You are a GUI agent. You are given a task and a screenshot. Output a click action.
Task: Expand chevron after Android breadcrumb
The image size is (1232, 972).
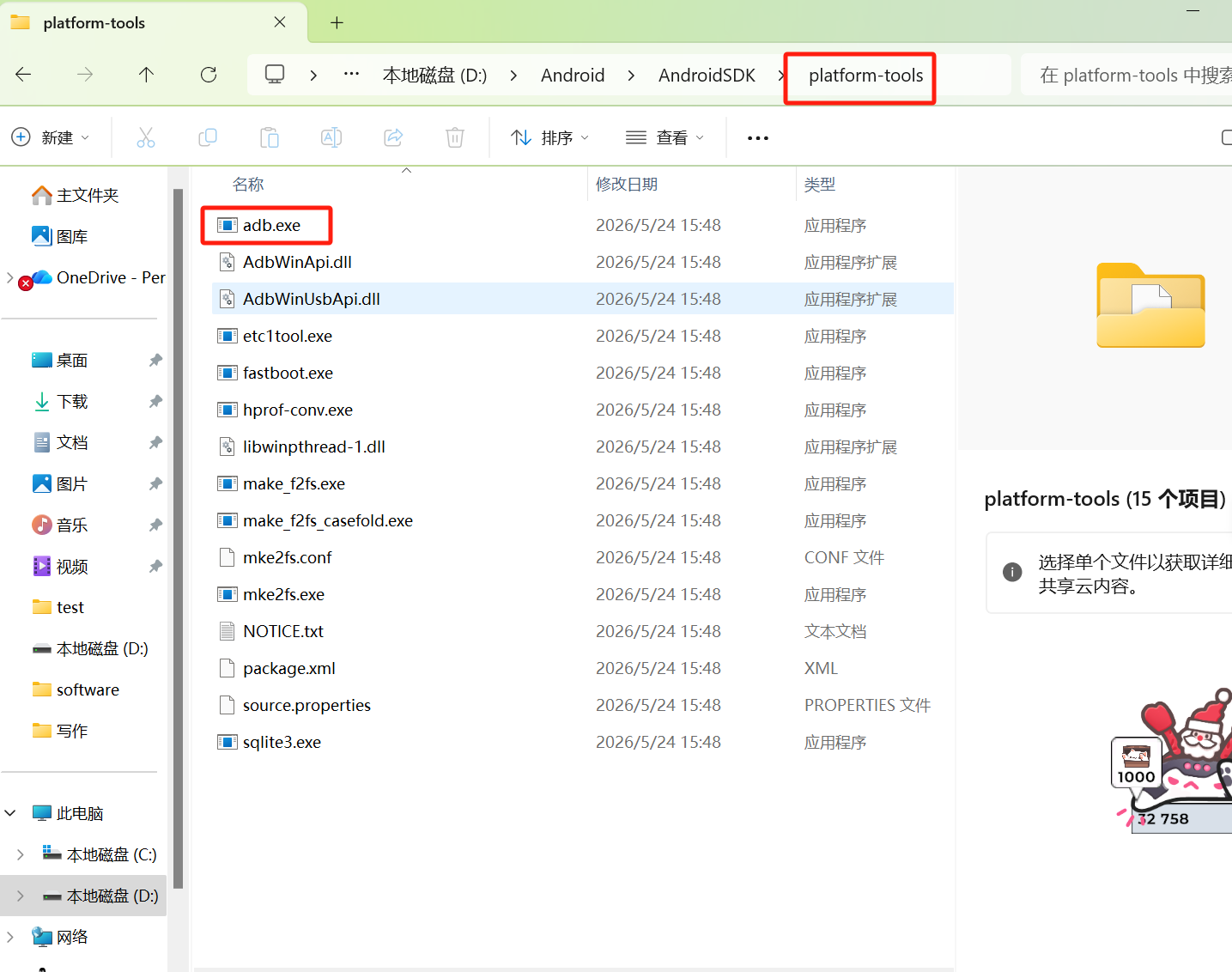(x=631, y=76)
